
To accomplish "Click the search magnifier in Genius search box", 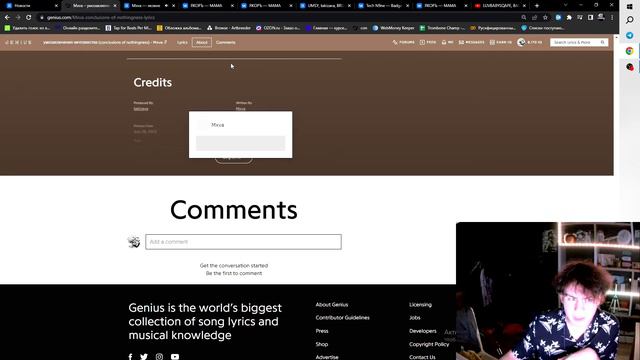I will (602, 42).
